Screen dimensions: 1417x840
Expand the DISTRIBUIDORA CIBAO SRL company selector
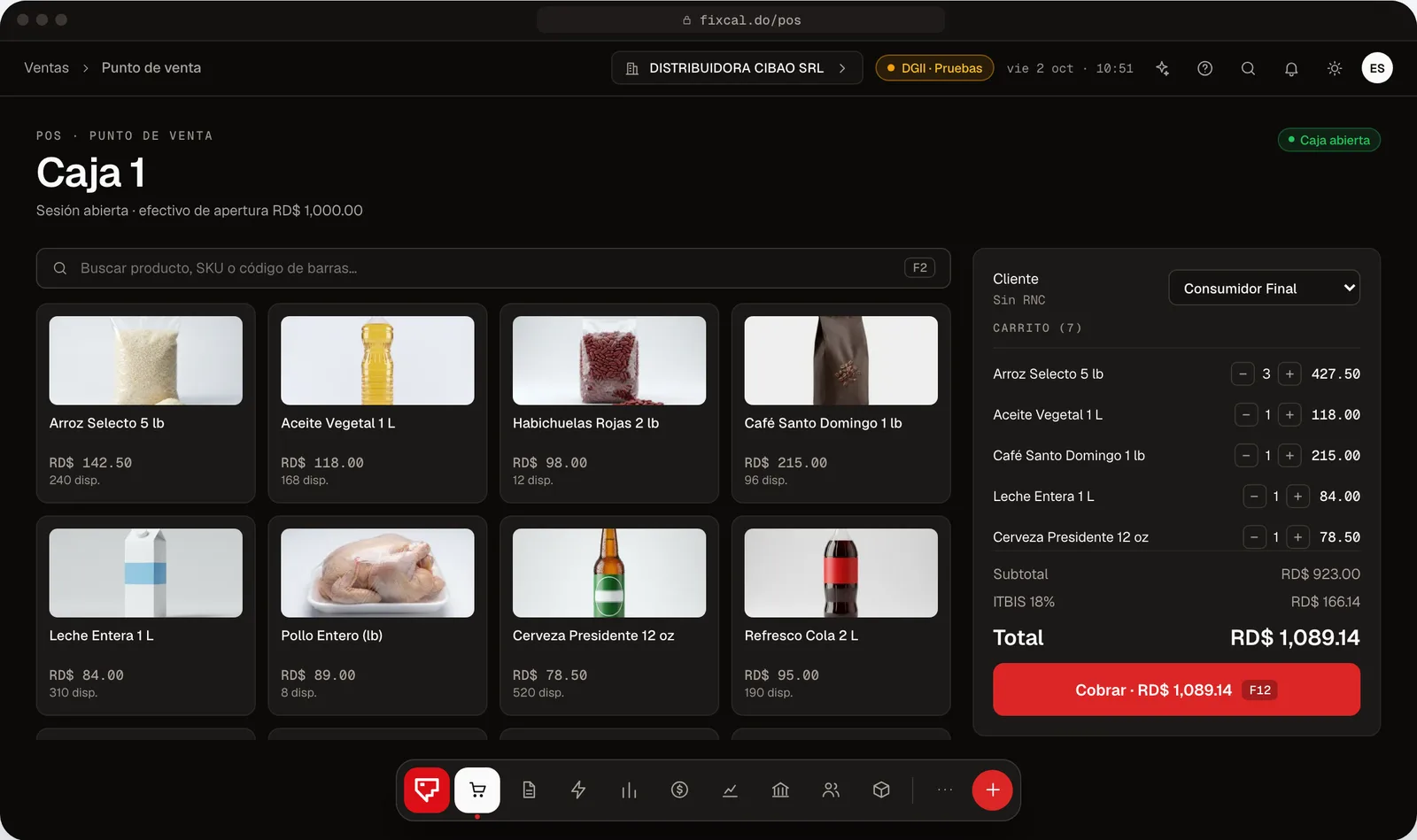(737, 68)
